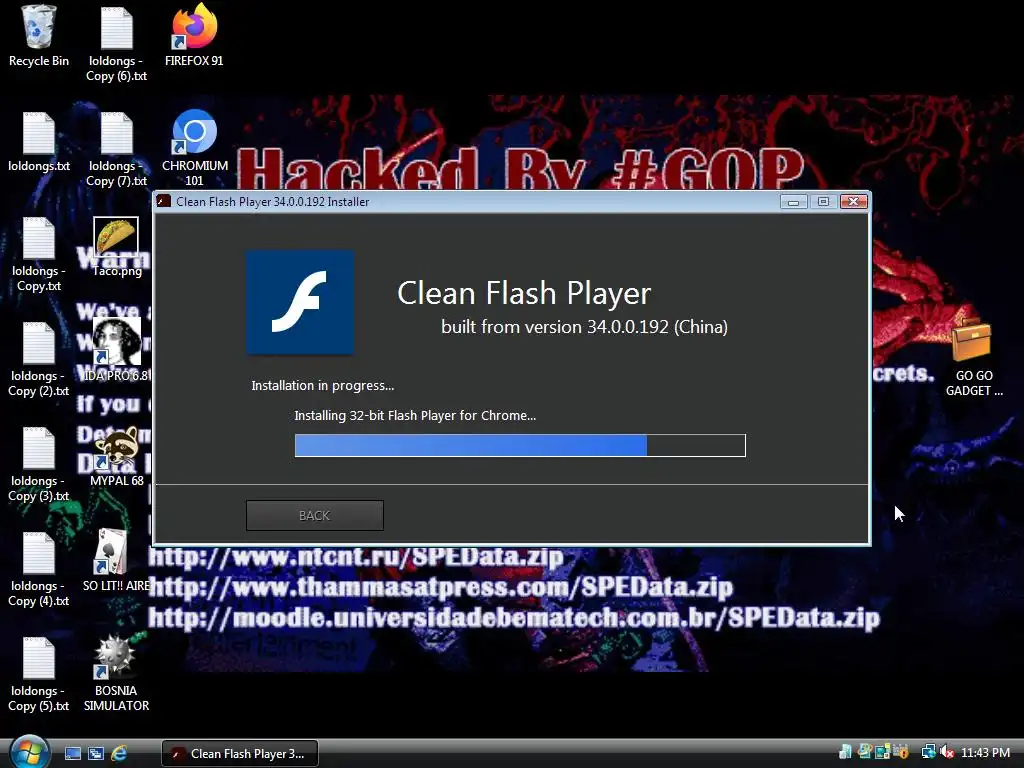Click the 11:43 PM taskbar clock
This screenshot has width=1024, height=768.
click(985, 753)
